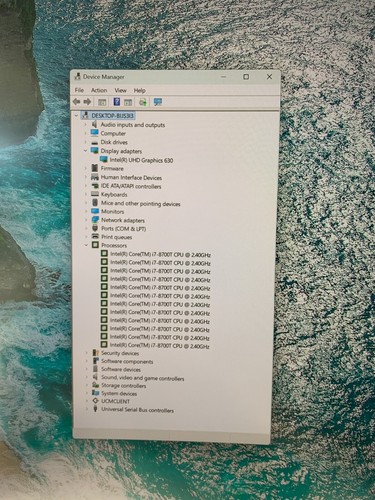Collapse the Display adapters category

[85, 151]
